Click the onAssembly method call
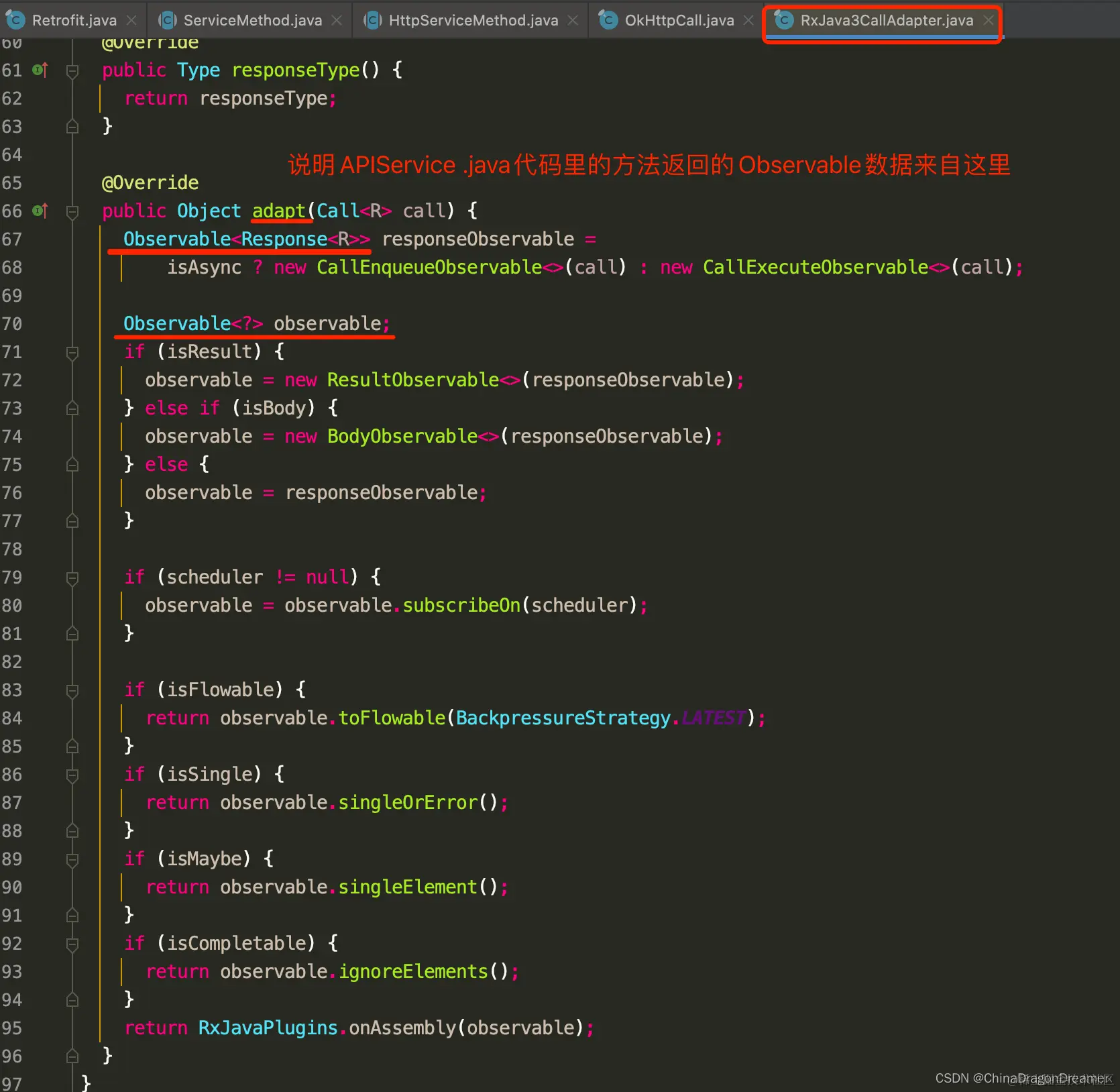Image resolution: width=1120 pixels, height=1092 pixels. pos(402,1028)
